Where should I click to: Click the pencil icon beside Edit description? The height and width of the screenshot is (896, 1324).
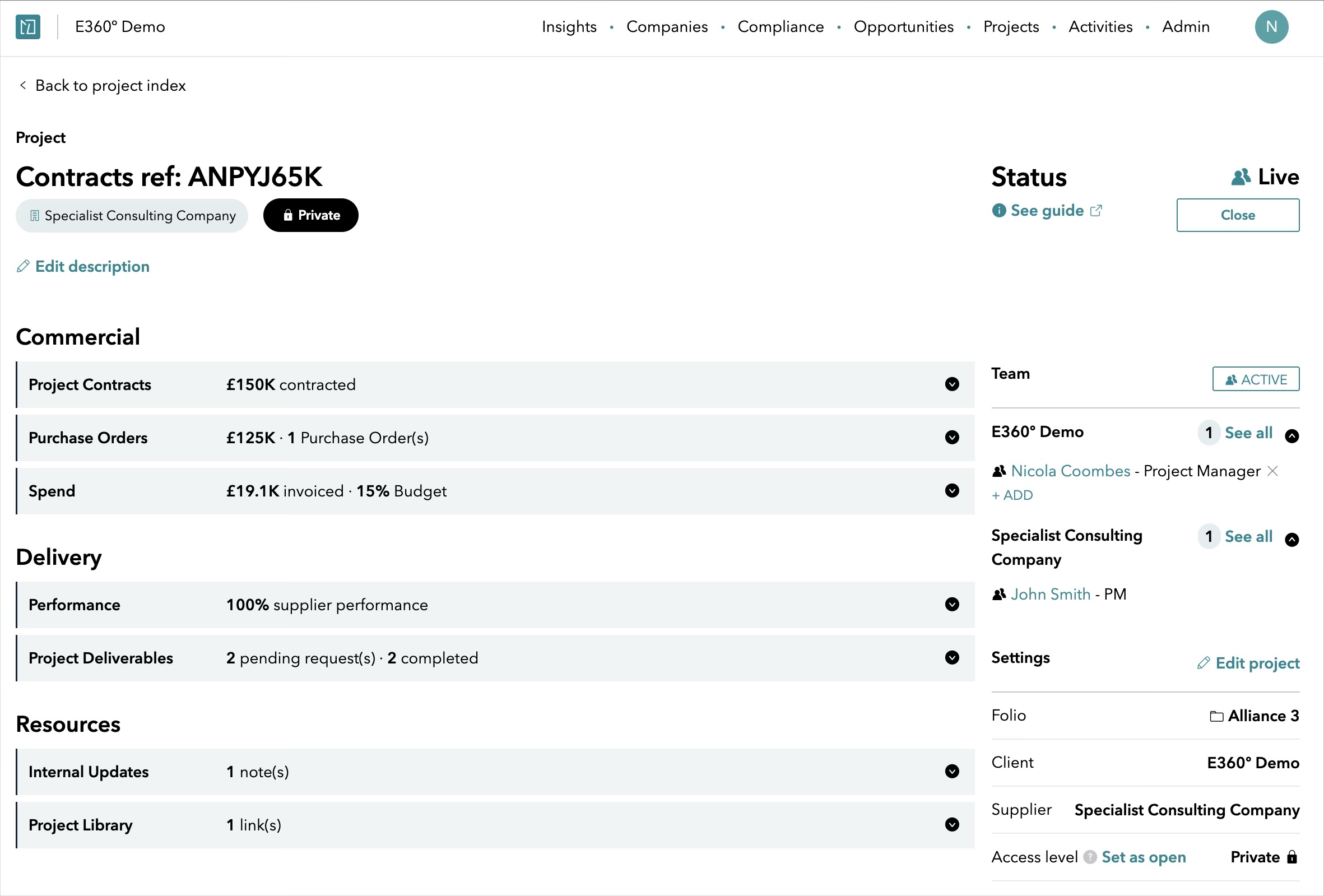click(23, 267)
